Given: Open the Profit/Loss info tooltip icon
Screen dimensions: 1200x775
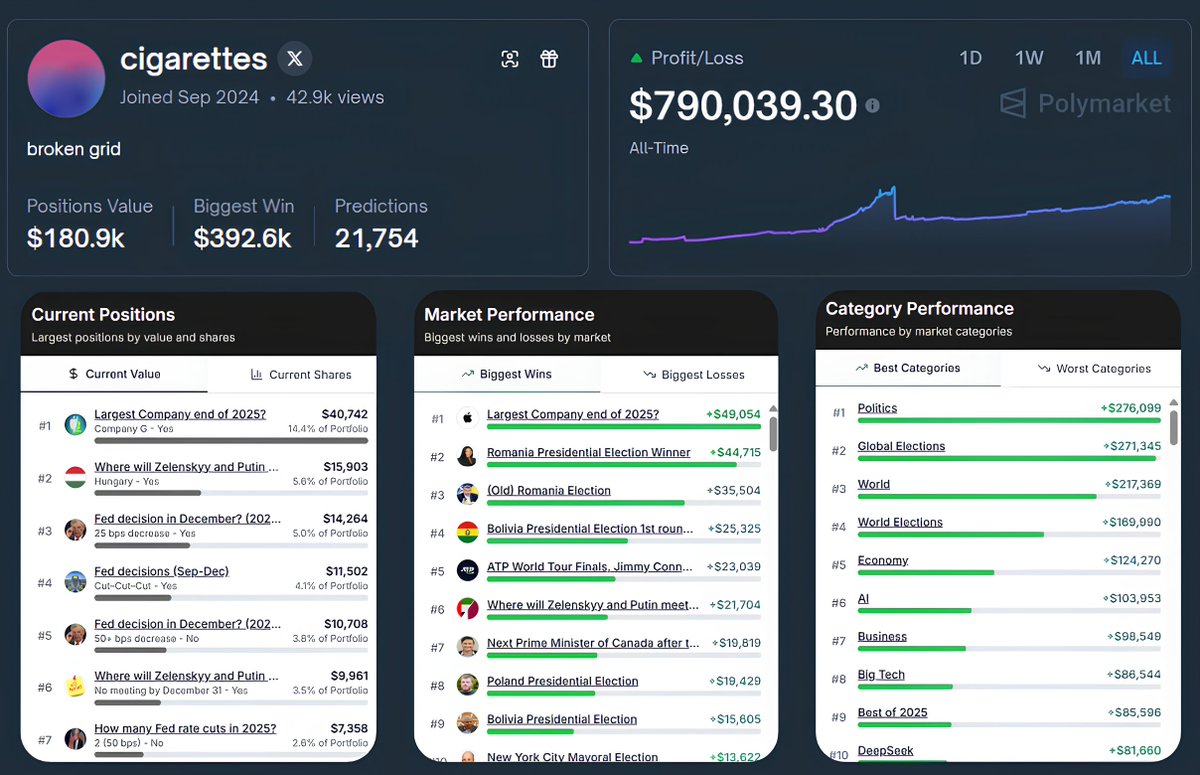Looking at the screenshot, I should tap(872, 104).
